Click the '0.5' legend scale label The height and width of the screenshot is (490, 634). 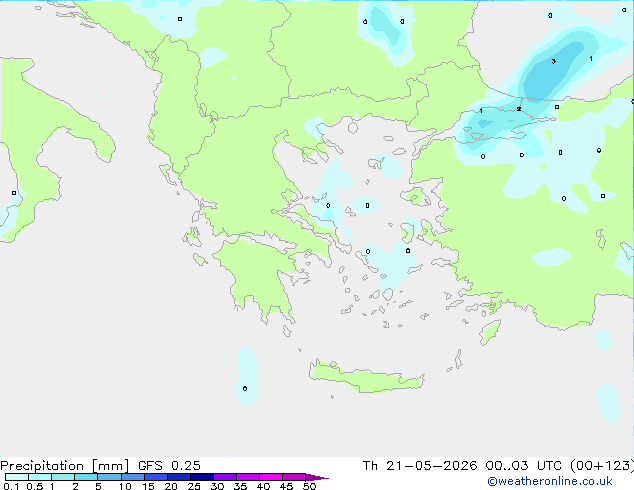(34, 486)
